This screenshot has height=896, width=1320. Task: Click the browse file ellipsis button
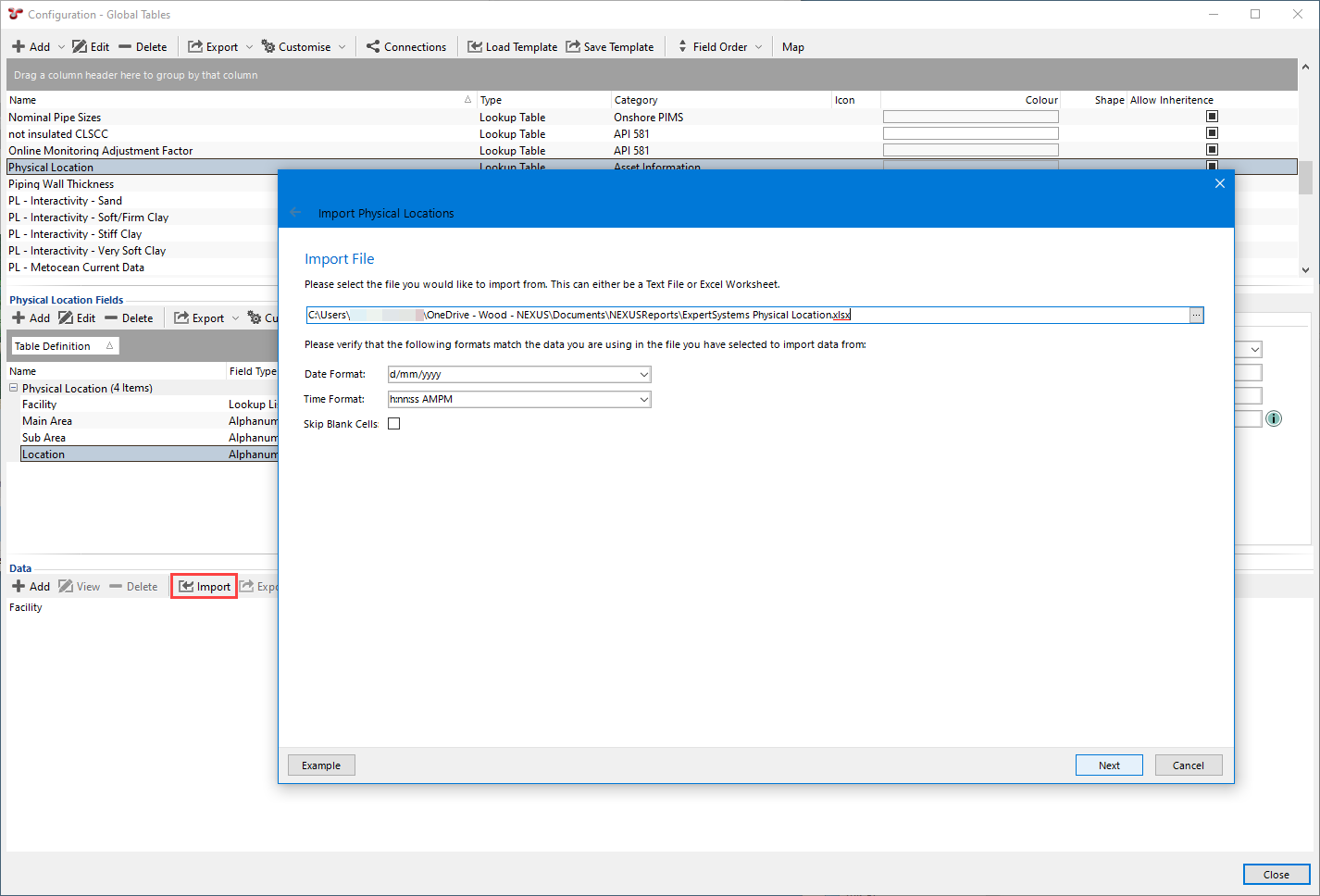[1196, 316]
